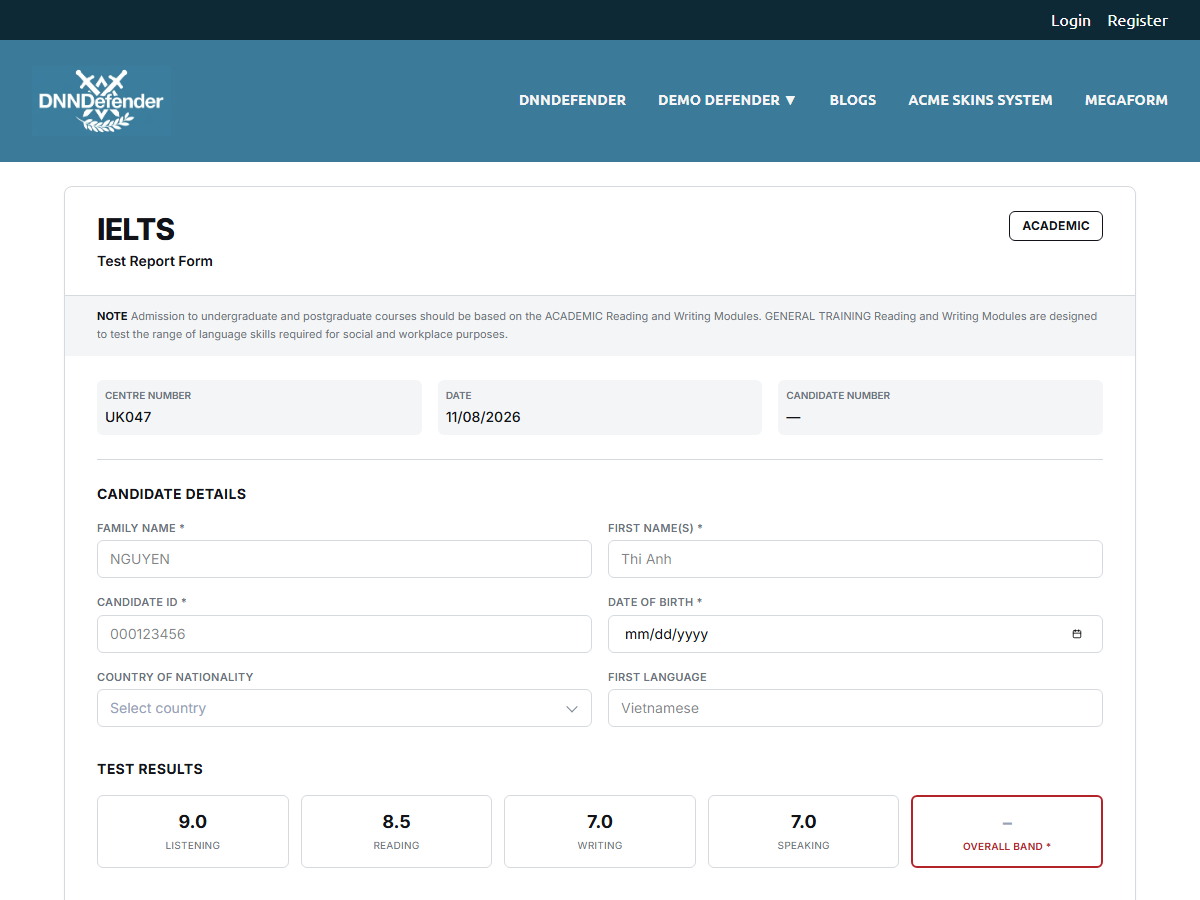Select the Listening score 9.0 box

193,831
